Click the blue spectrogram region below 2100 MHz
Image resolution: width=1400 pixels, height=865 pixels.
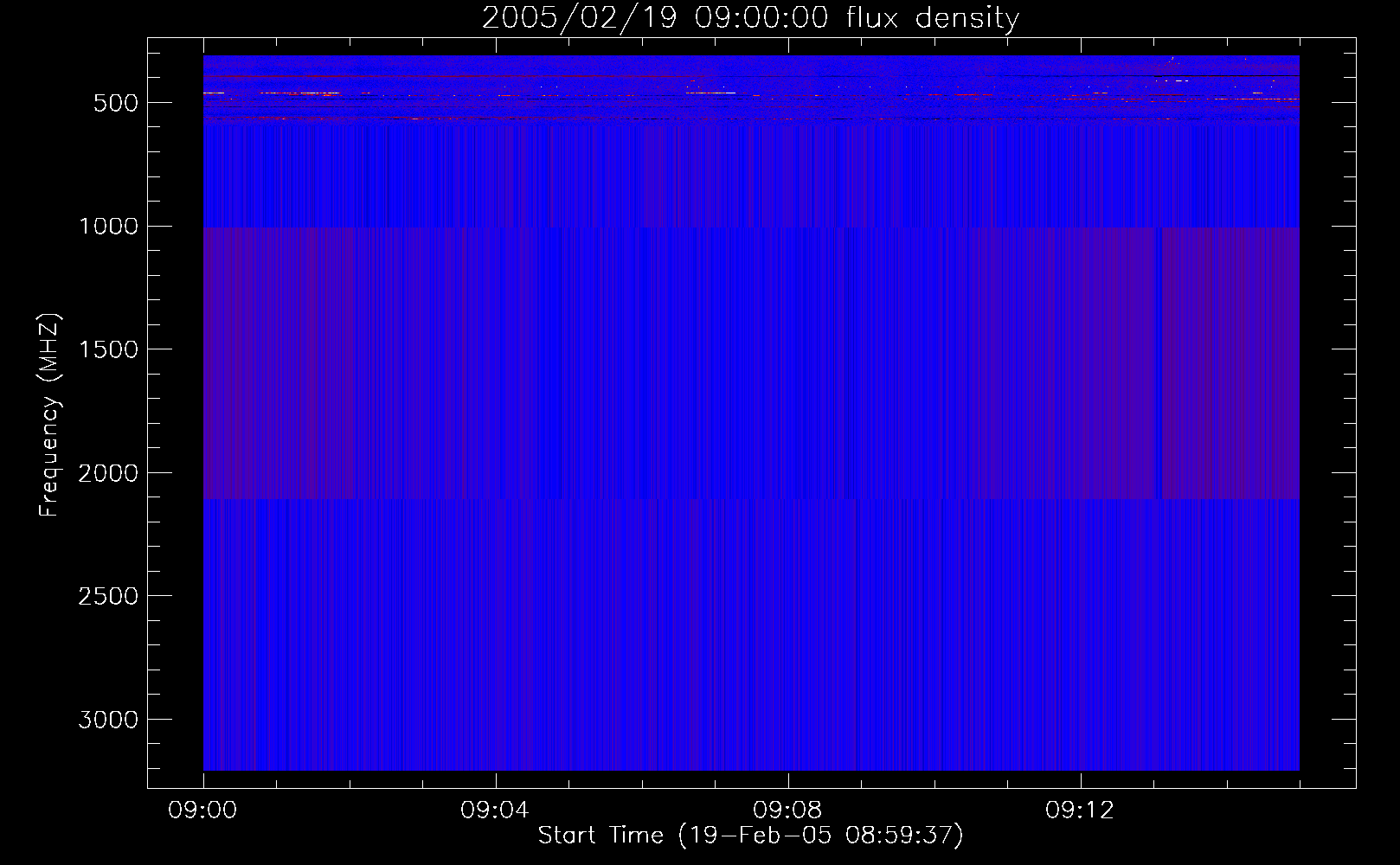(x=751, y=635)
